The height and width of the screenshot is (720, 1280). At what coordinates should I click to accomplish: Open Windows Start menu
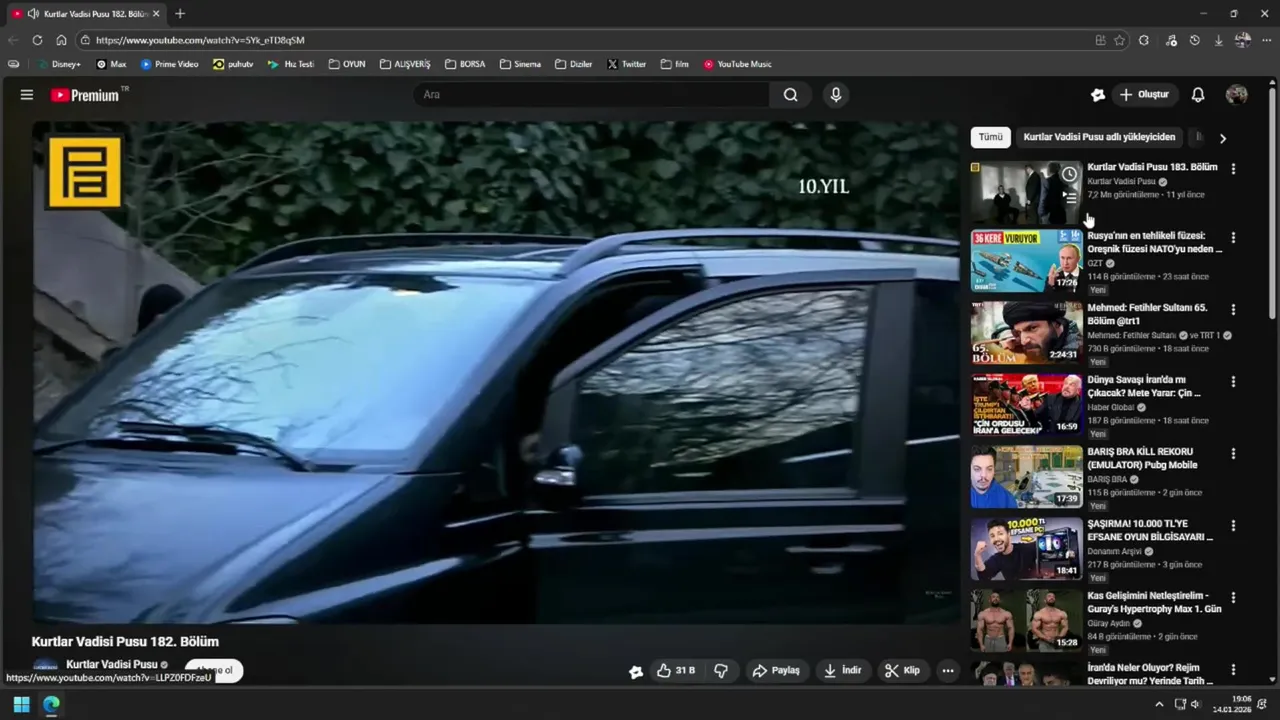(21, 705)
